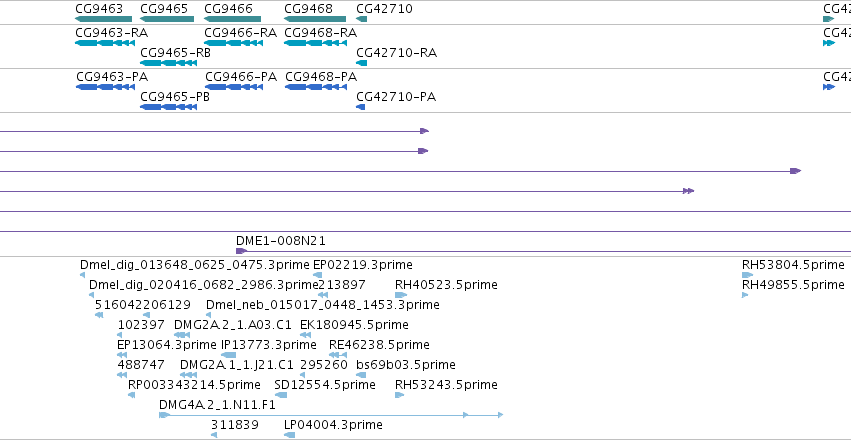Viewport: 851px width, 440px height.
Task: Click the EP13064.3prime EST label
Action: pyautogui.click(x=167, y=345)
